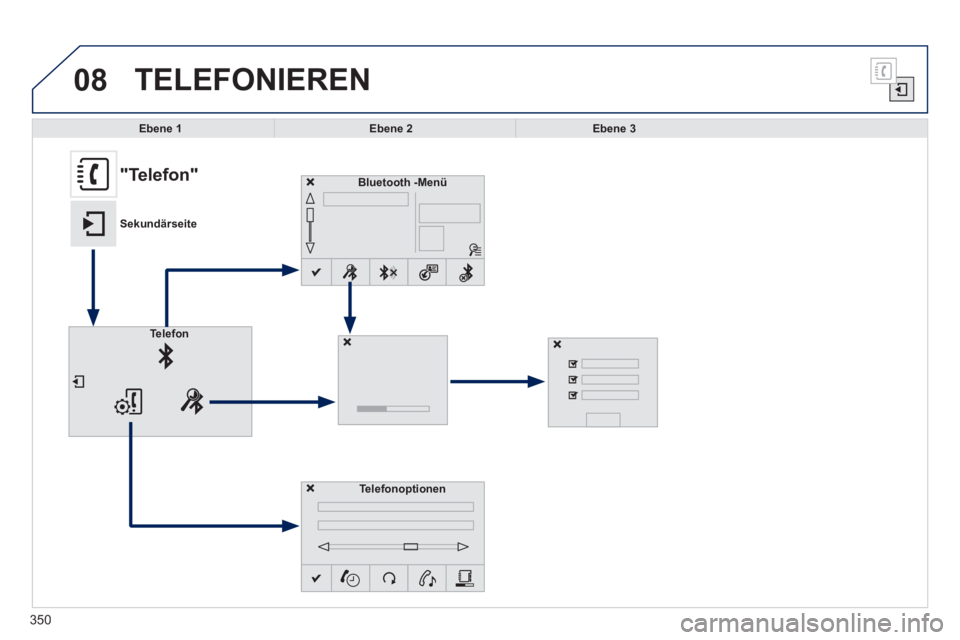Select second option field in Telefonoptionen
The height and width of the screenshot is (640, 960).
(x=396, y=525)
